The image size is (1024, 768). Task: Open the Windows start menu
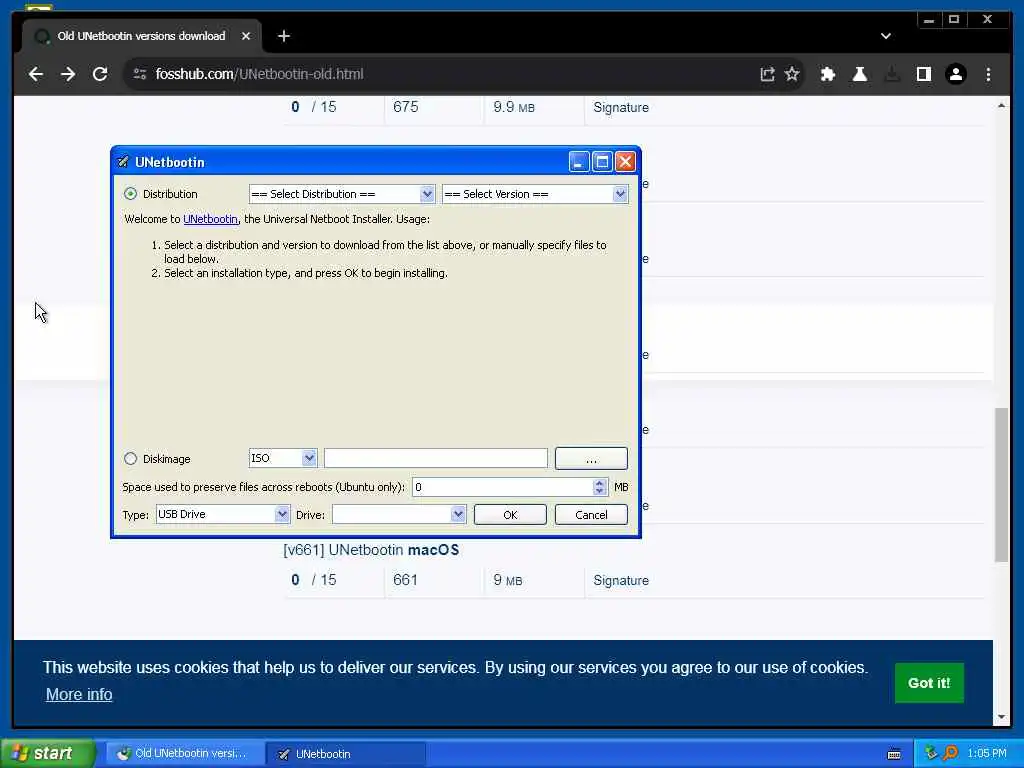tap(47, 754)
